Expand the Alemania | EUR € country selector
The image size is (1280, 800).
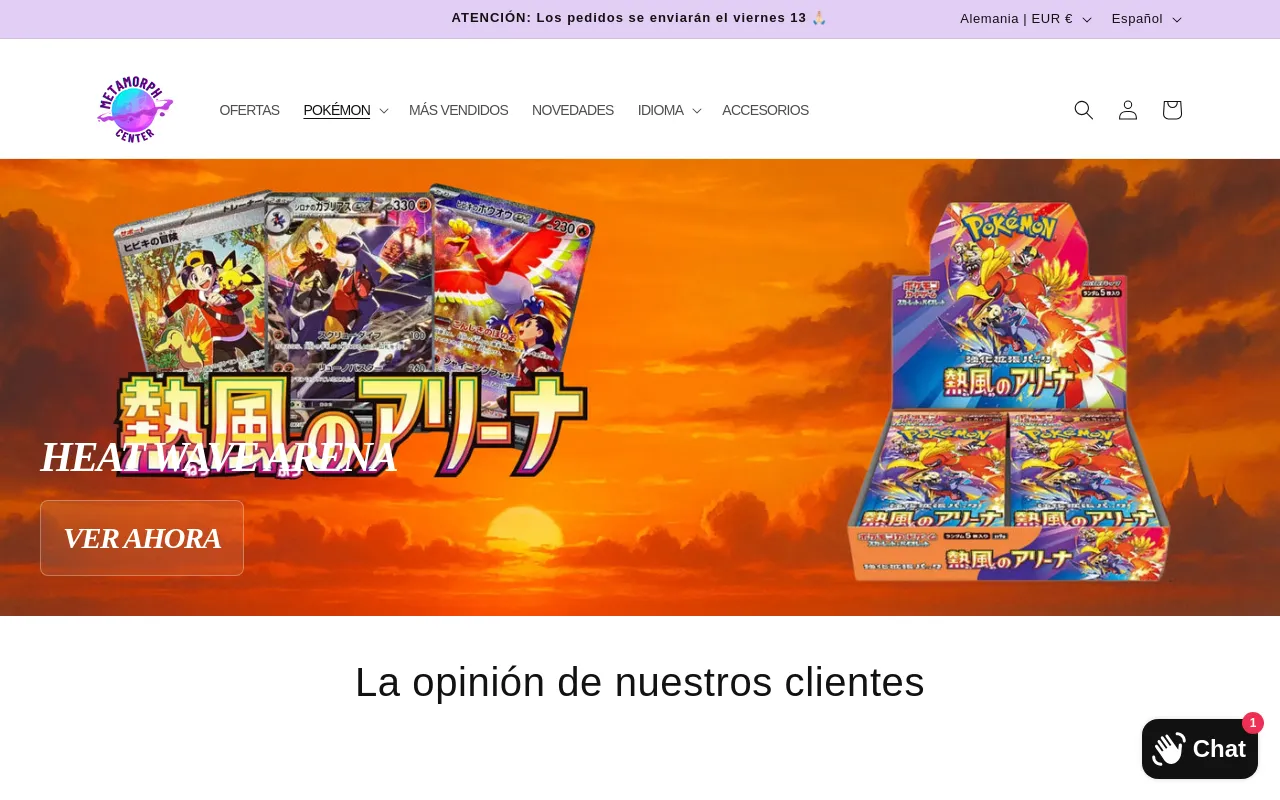[x=1023, y=18]
